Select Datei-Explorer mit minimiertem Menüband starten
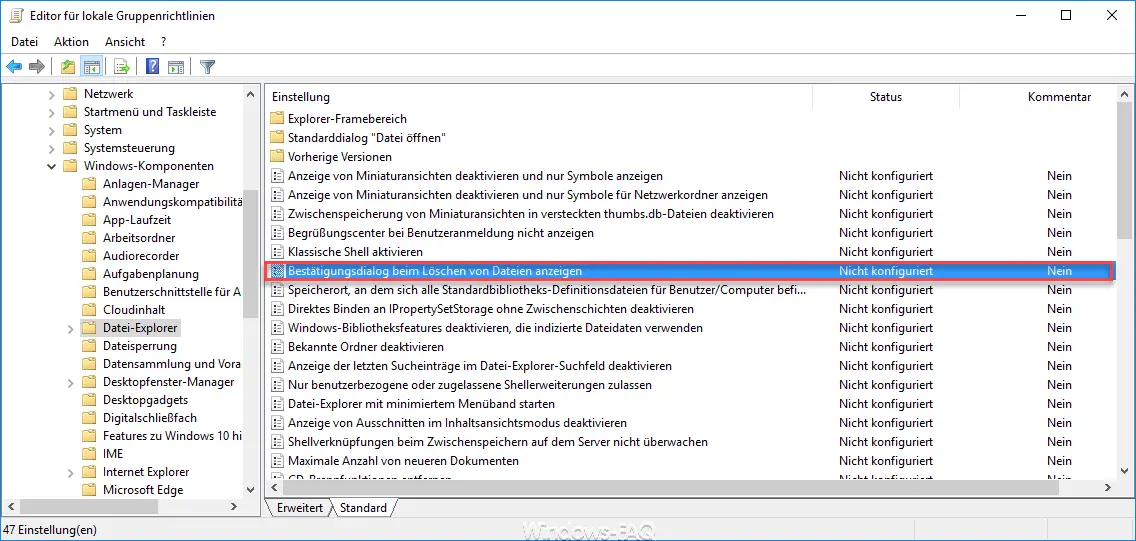1136x541 pixels. pyautogui.click(x=421, y=404)
